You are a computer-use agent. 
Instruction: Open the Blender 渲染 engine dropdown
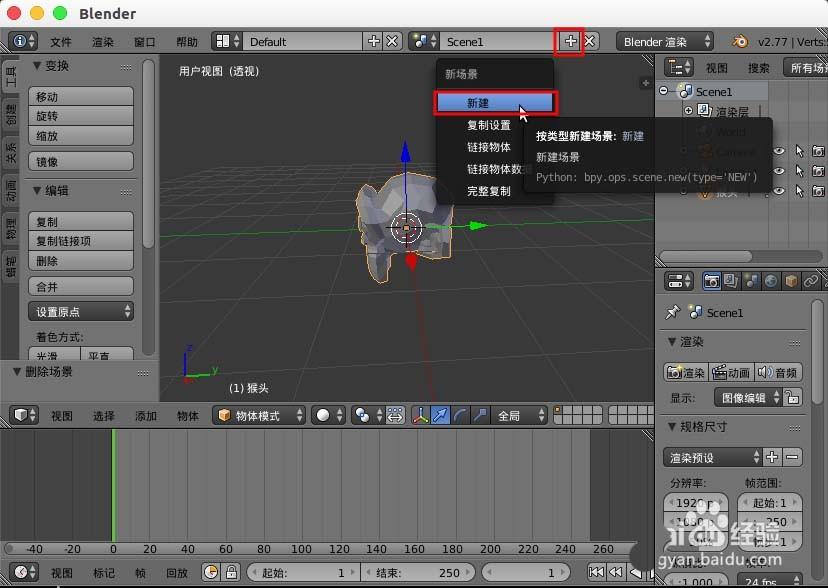click(x=665, y=41)
